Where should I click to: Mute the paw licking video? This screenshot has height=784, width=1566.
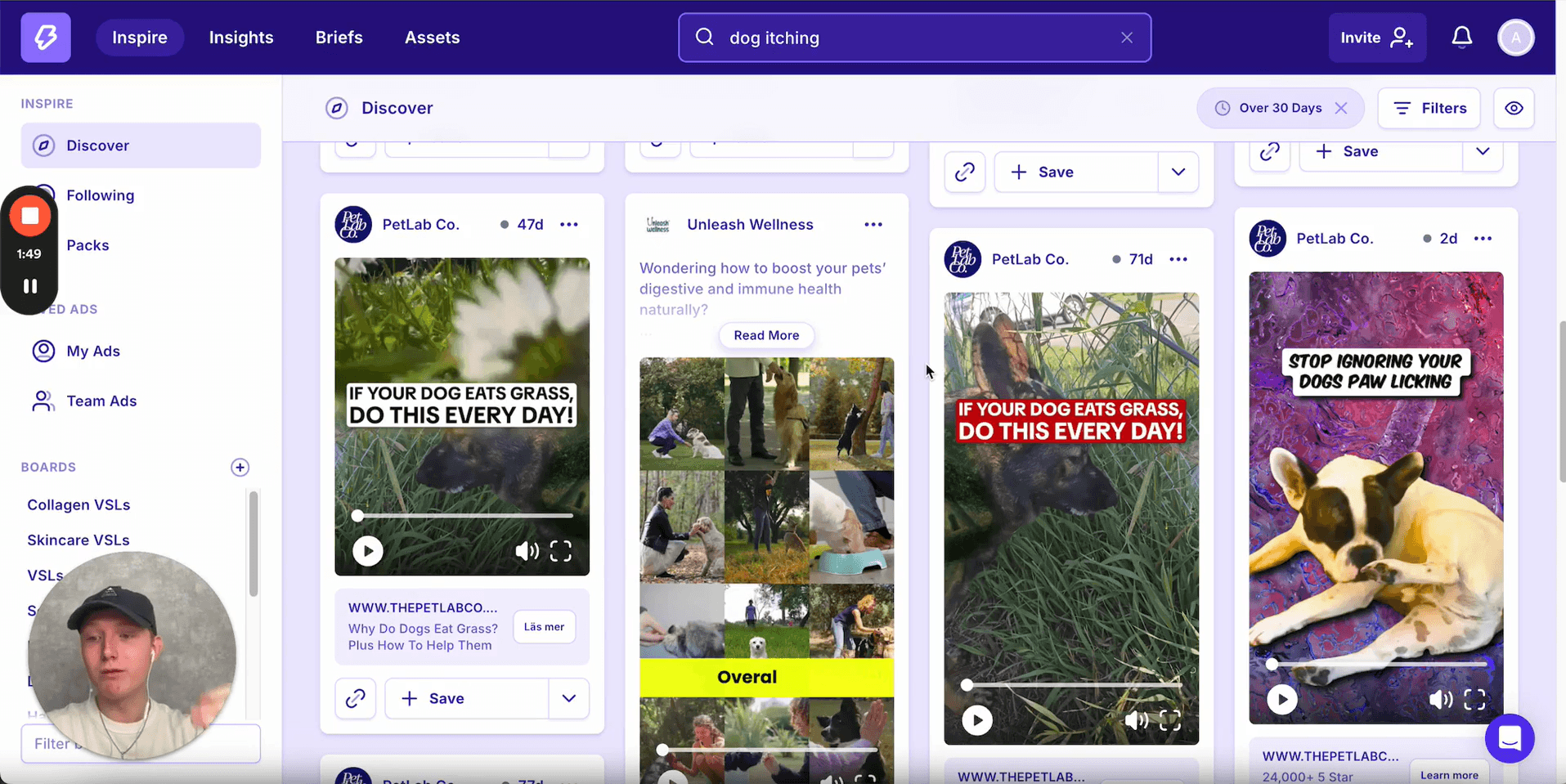pyautogui.click(x=1441, y=700)
